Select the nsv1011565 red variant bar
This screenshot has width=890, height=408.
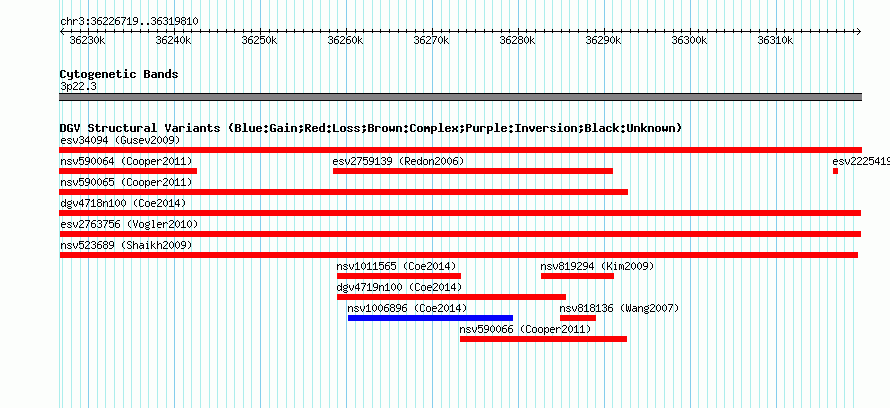point(399,276)
